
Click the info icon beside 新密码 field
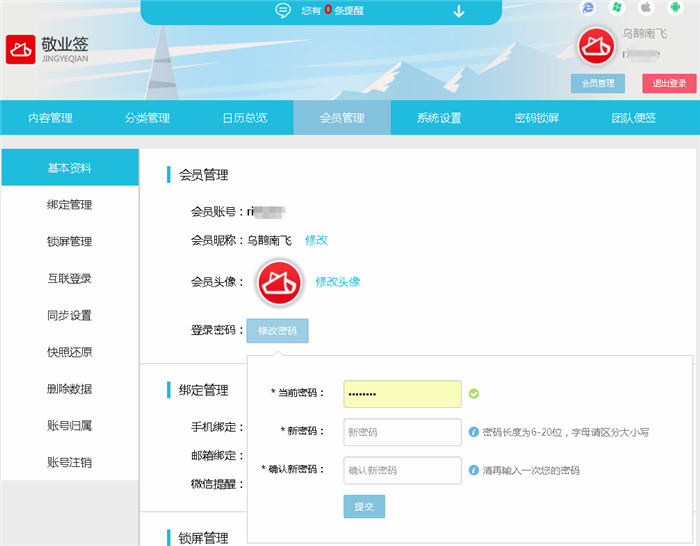tap(473, 432)
